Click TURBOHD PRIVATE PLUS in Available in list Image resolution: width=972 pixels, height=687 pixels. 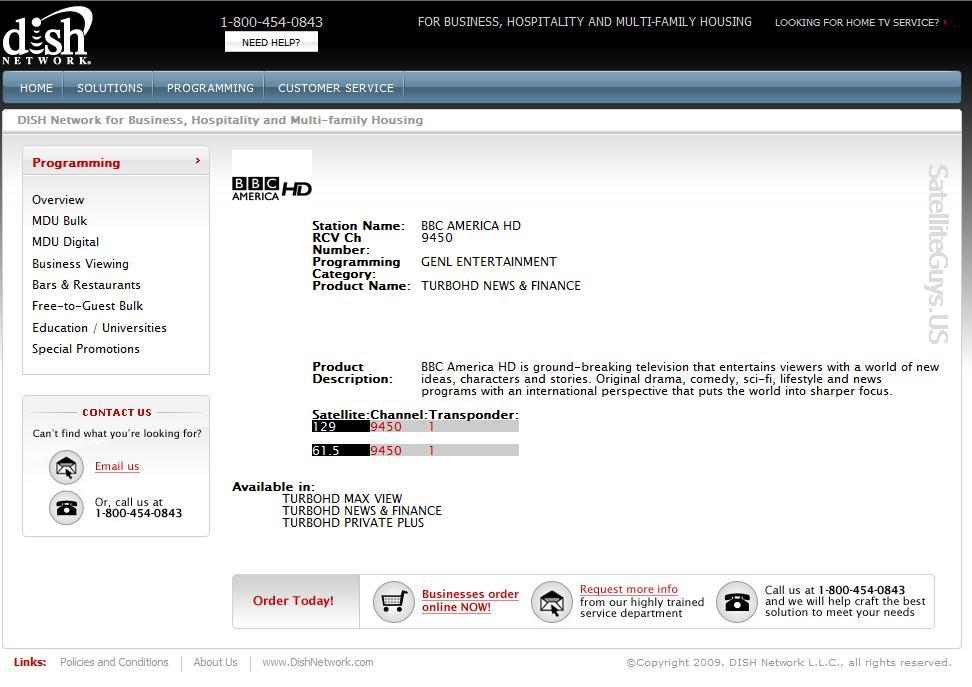point(353,523)
